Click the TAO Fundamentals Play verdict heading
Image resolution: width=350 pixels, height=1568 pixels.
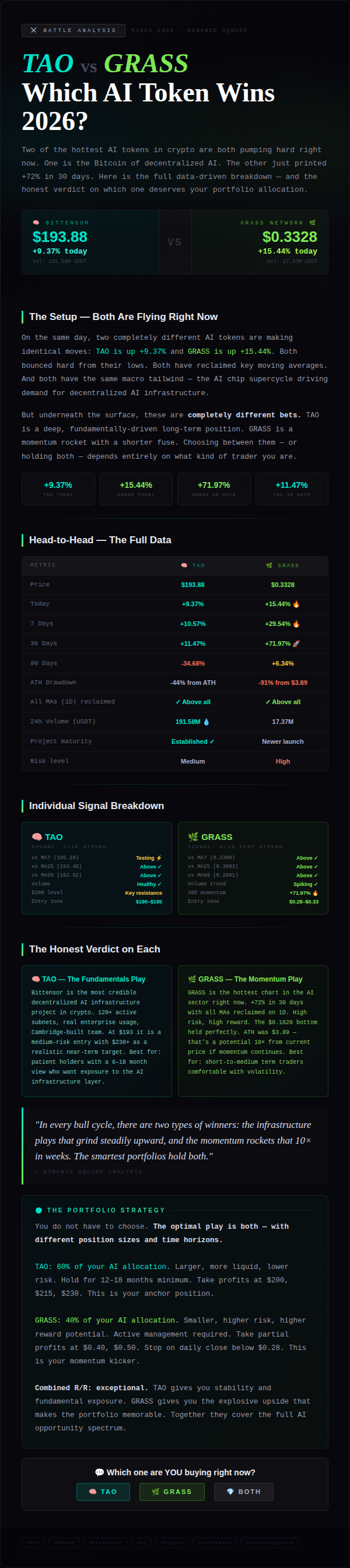88,979
